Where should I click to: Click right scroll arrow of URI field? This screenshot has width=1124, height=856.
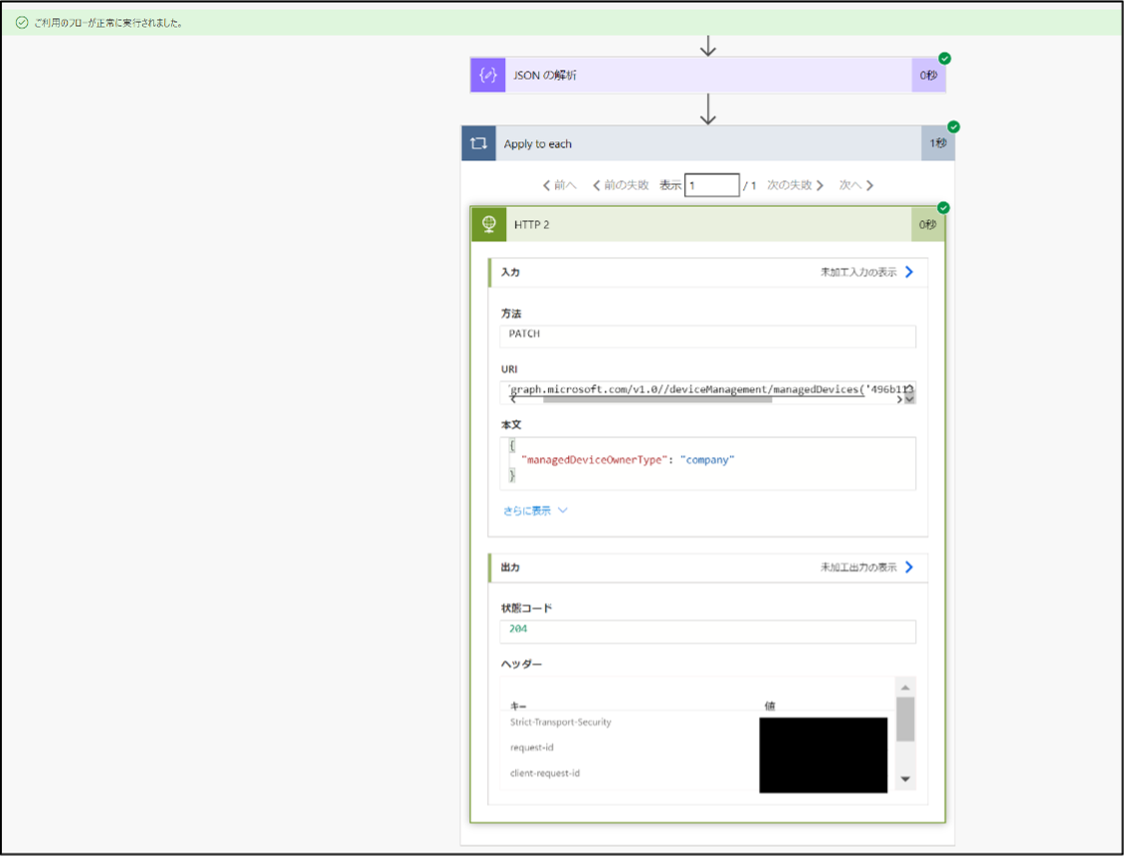pyautogui.click(x=900, y=400)
